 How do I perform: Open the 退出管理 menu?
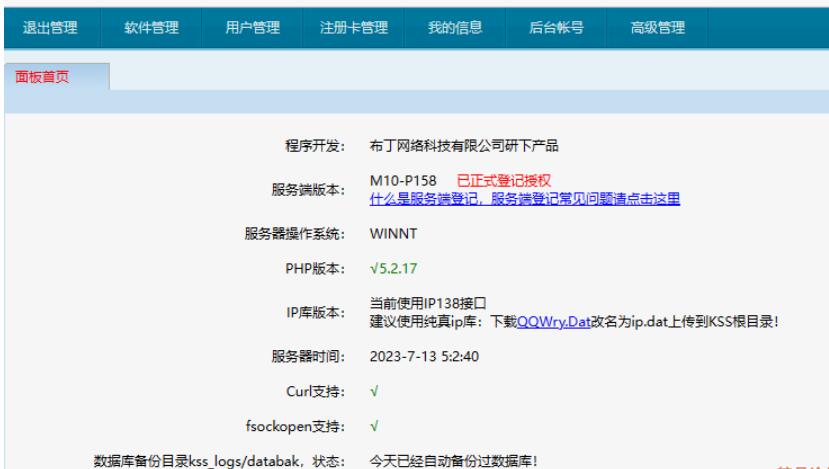click(x=51, y=27)
